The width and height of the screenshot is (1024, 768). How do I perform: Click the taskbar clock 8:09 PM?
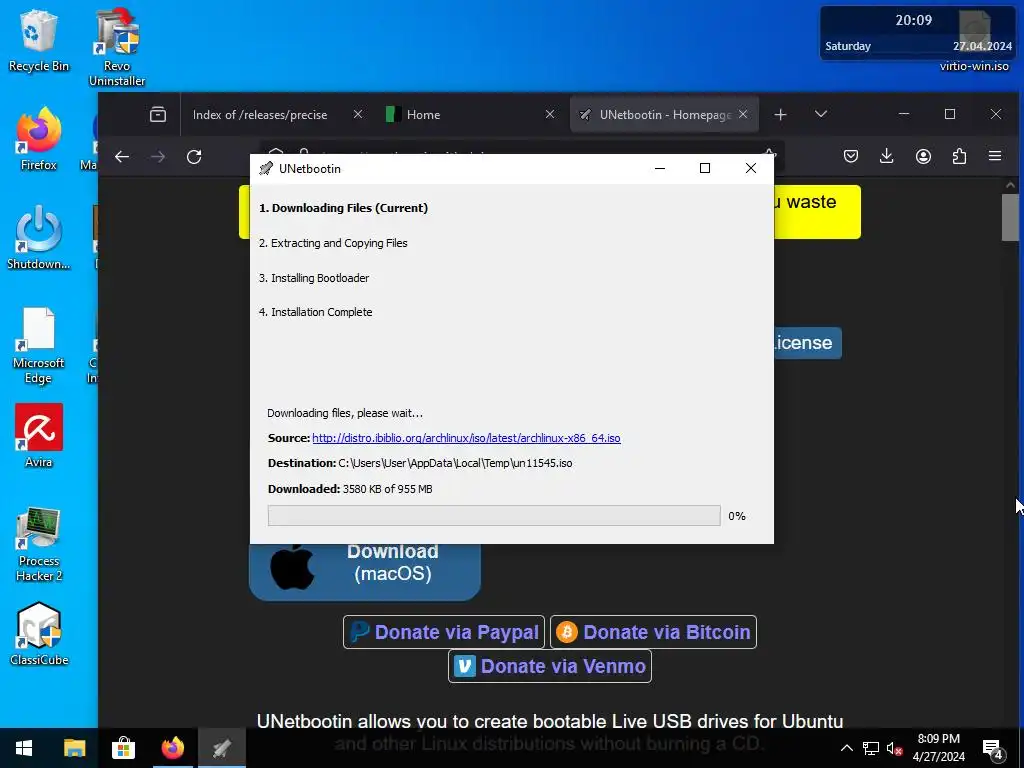click(938, 748)
